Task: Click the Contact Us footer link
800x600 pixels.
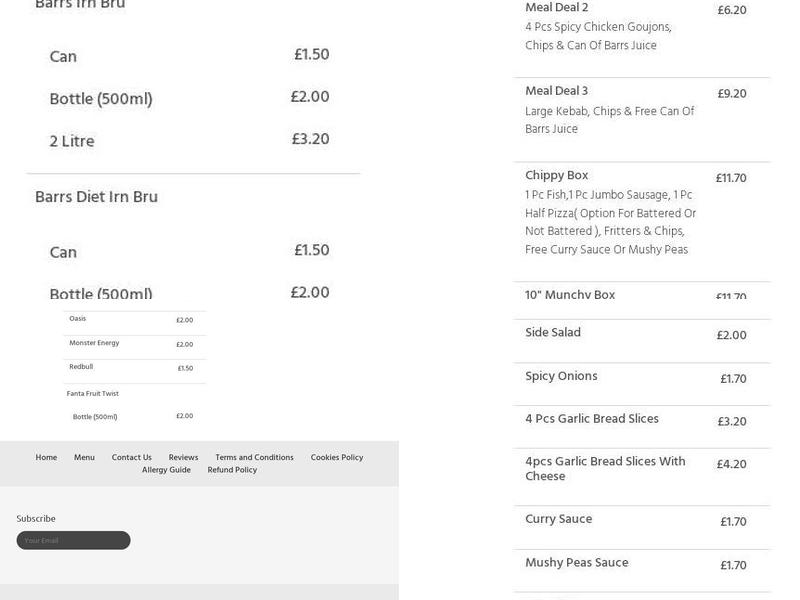Action: [x=131, y=457]
